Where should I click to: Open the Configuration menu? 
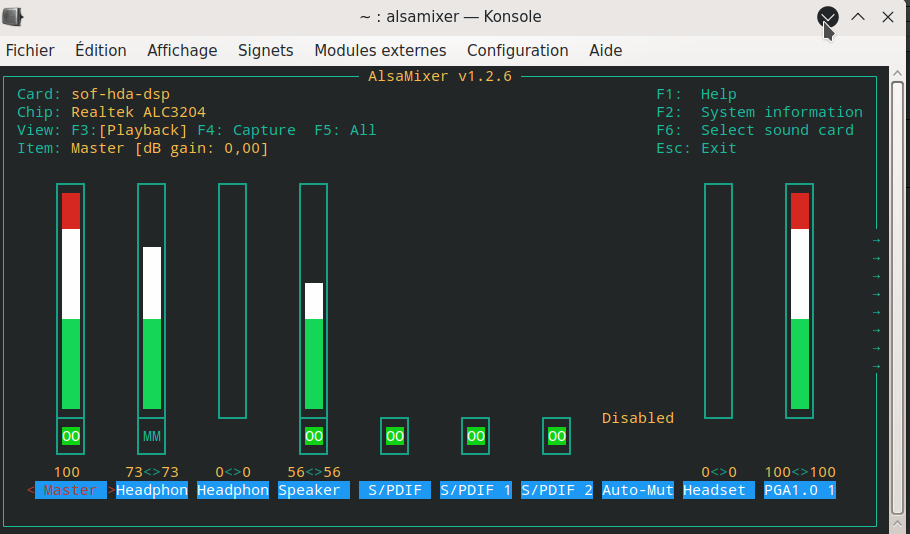(x=517, y=50)
